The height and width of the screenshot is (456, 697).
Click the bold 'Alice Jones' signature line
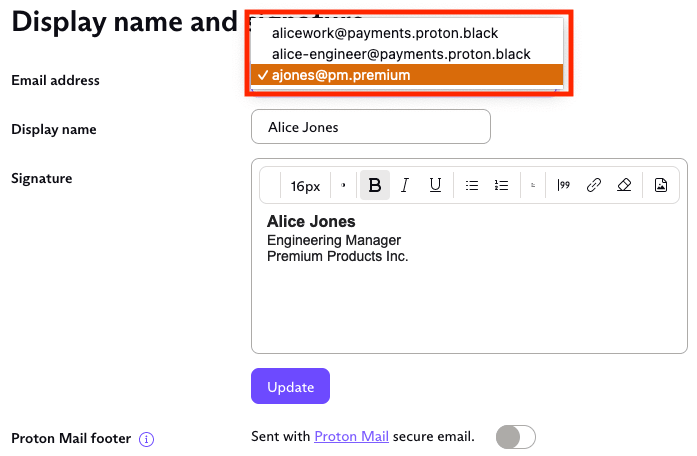311,221
